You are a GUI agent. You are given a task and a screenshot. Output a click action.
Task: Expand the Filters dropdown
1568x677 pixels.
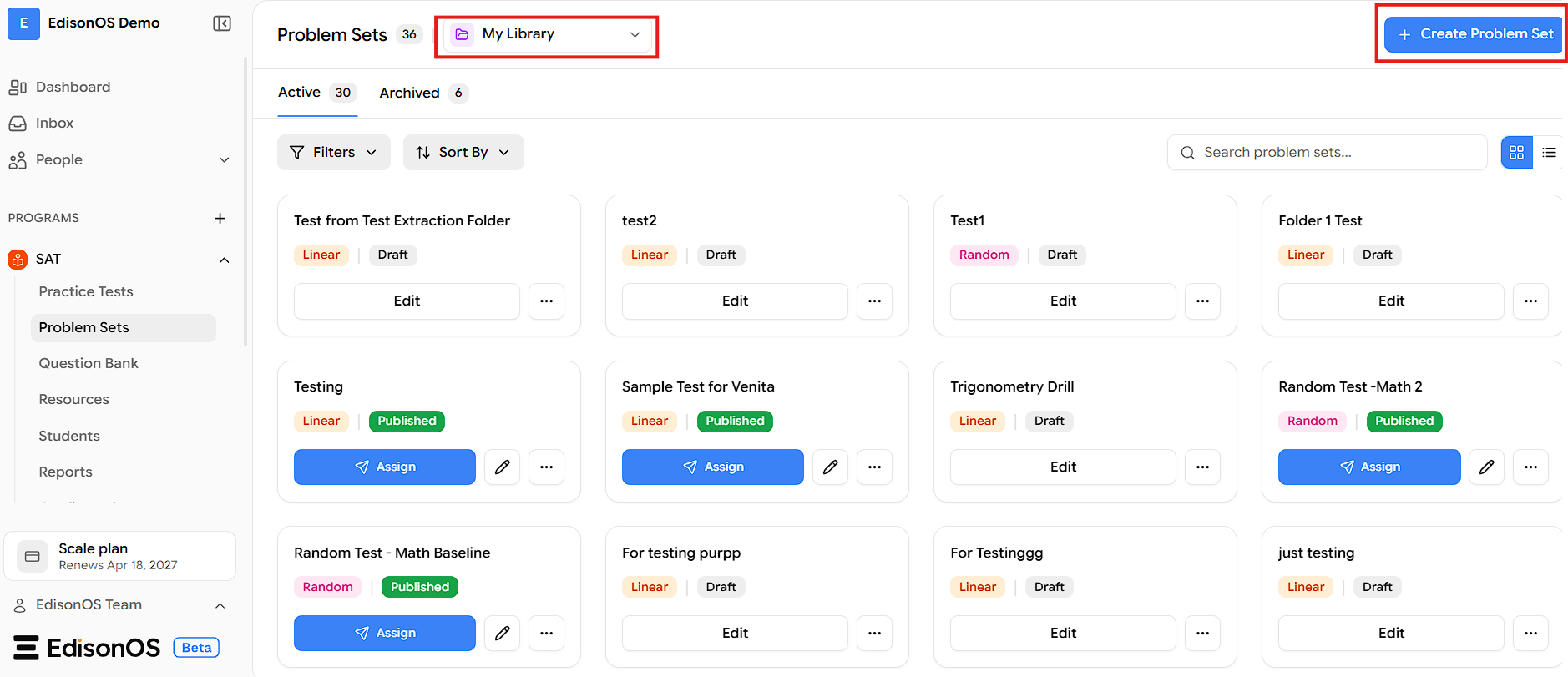click(x=333, y=152)
